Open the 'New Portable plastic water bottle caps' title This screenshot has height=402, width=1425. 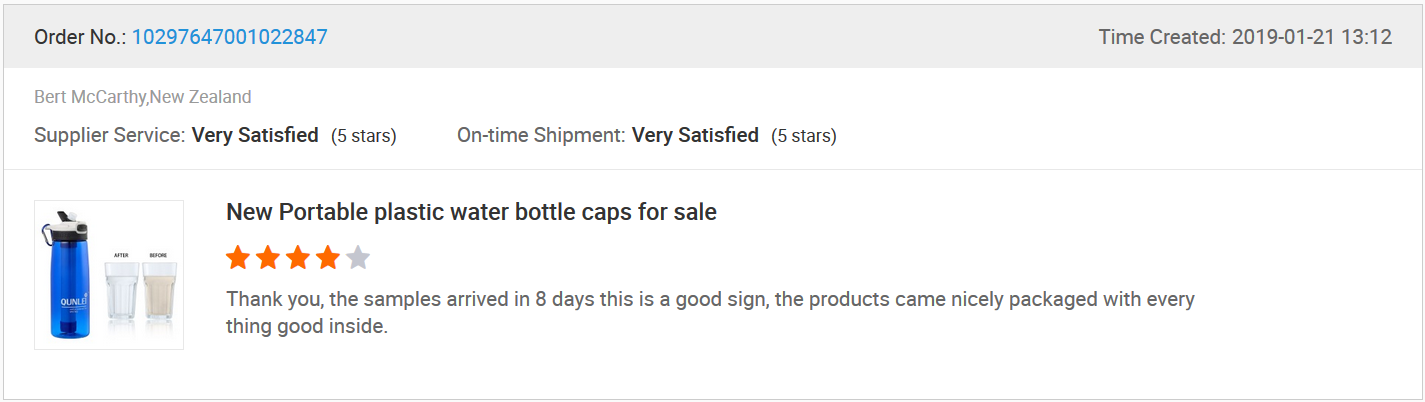[471, 212]
